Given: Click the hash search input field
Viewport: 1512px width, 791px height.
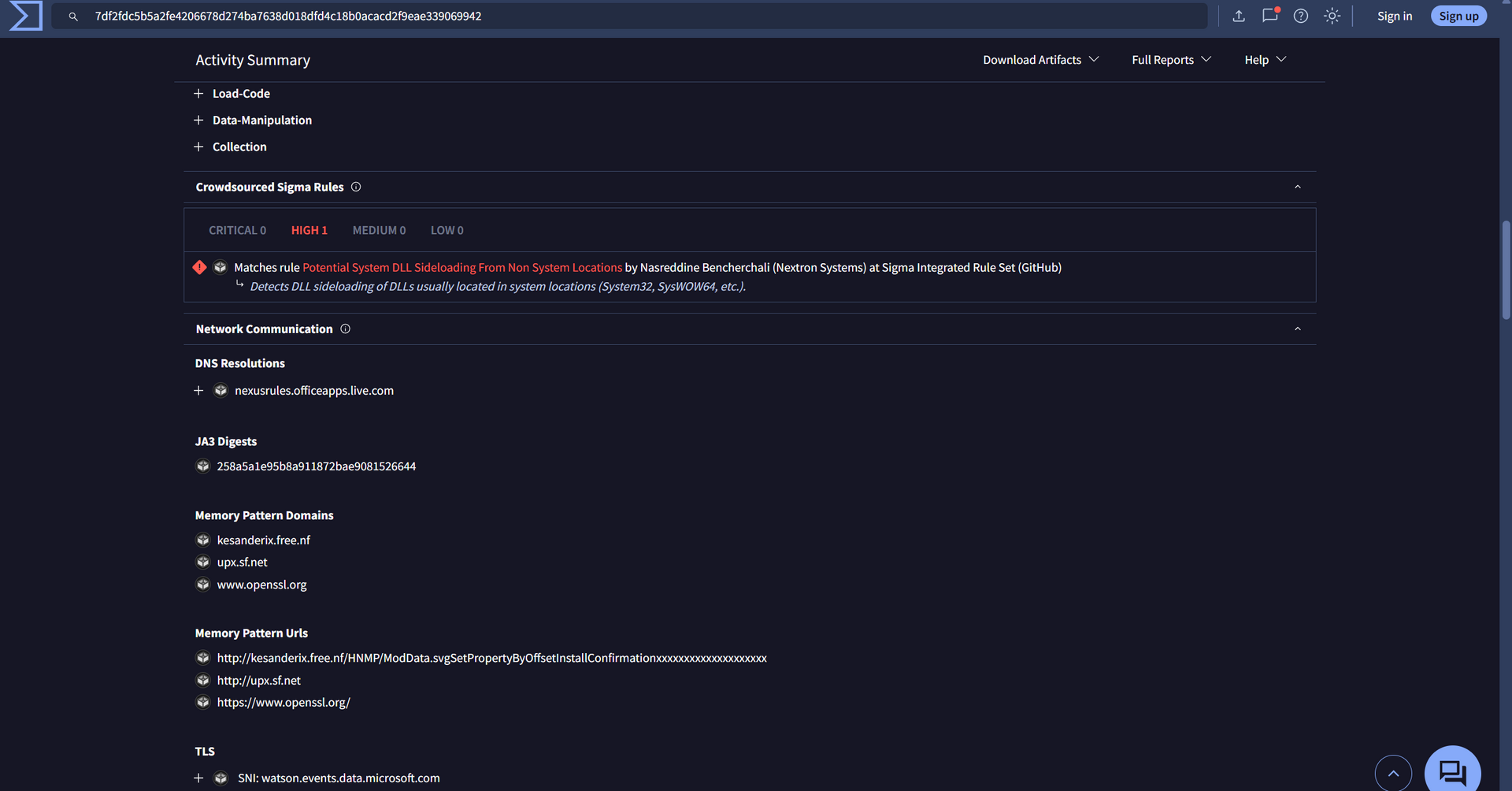Looking at the screenshot, I should (630, 16).
